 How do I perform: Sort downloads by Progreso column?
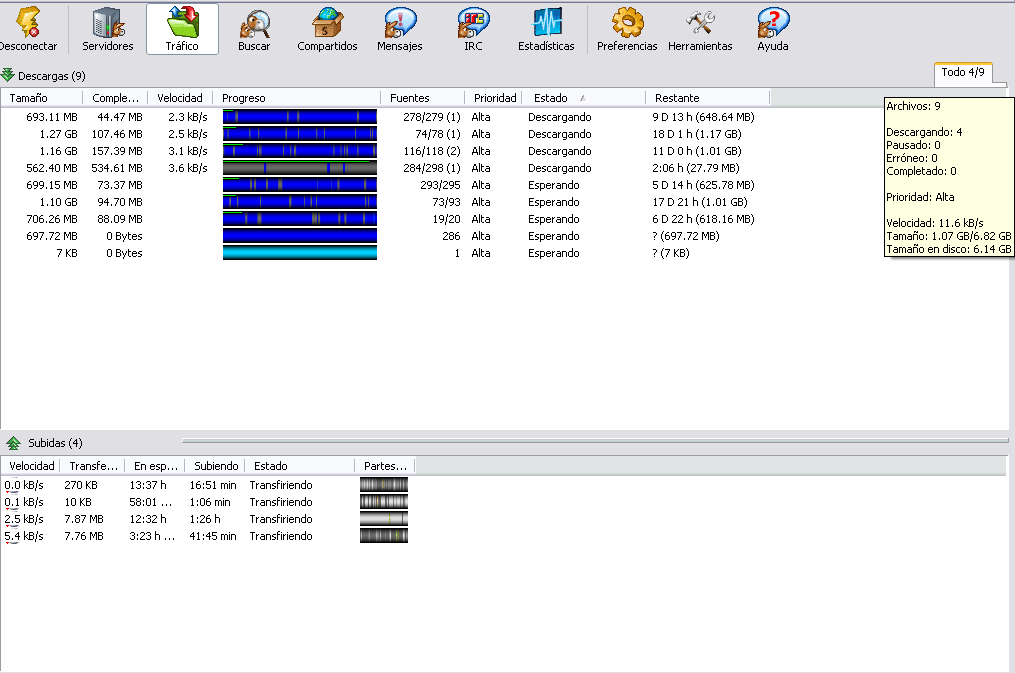click(296, 98)
